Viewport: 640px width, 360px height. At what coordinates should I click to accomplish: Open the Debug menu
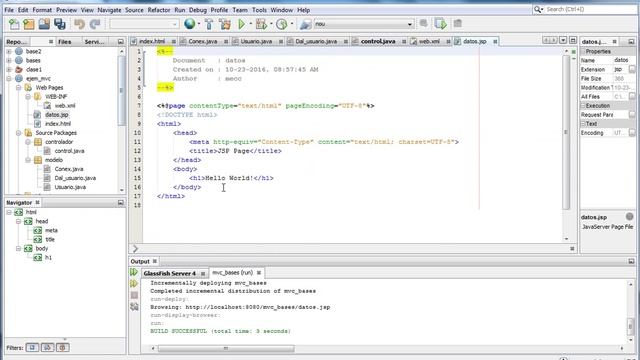[198, 10]
